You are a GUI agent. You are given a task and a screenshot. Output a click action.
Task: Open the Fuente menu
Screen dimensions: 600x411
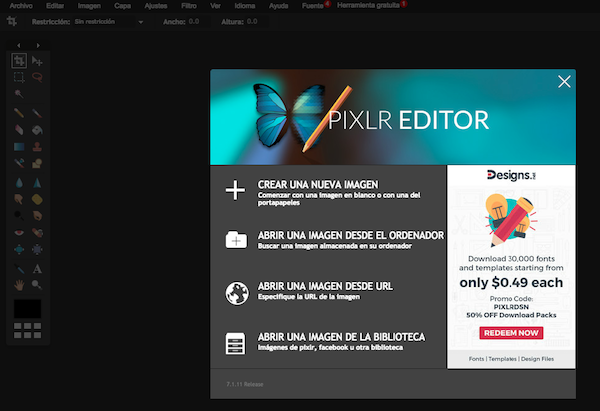point(313,6)
